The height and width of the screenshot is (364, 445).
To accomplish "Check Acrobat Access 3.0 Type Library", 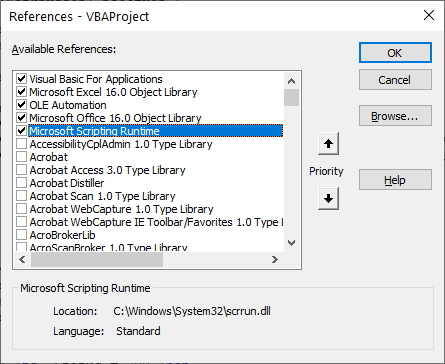I will [21, 170].
